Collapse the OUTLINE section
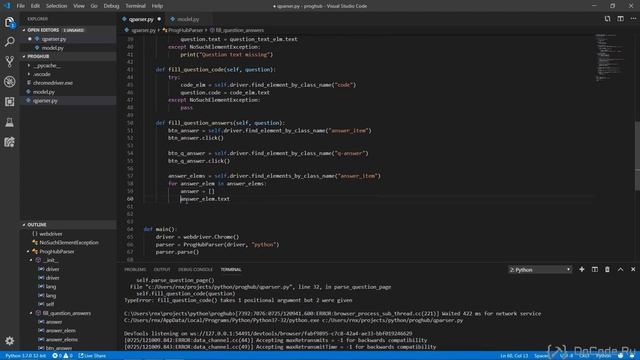 [x=24, y=225]
